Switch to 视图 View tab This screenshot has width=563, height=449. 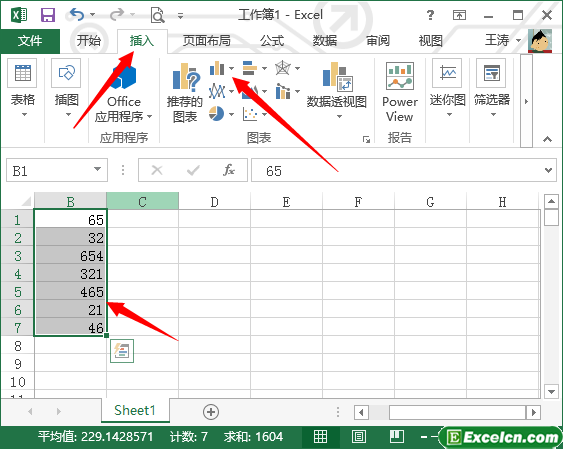pos(431,41)
